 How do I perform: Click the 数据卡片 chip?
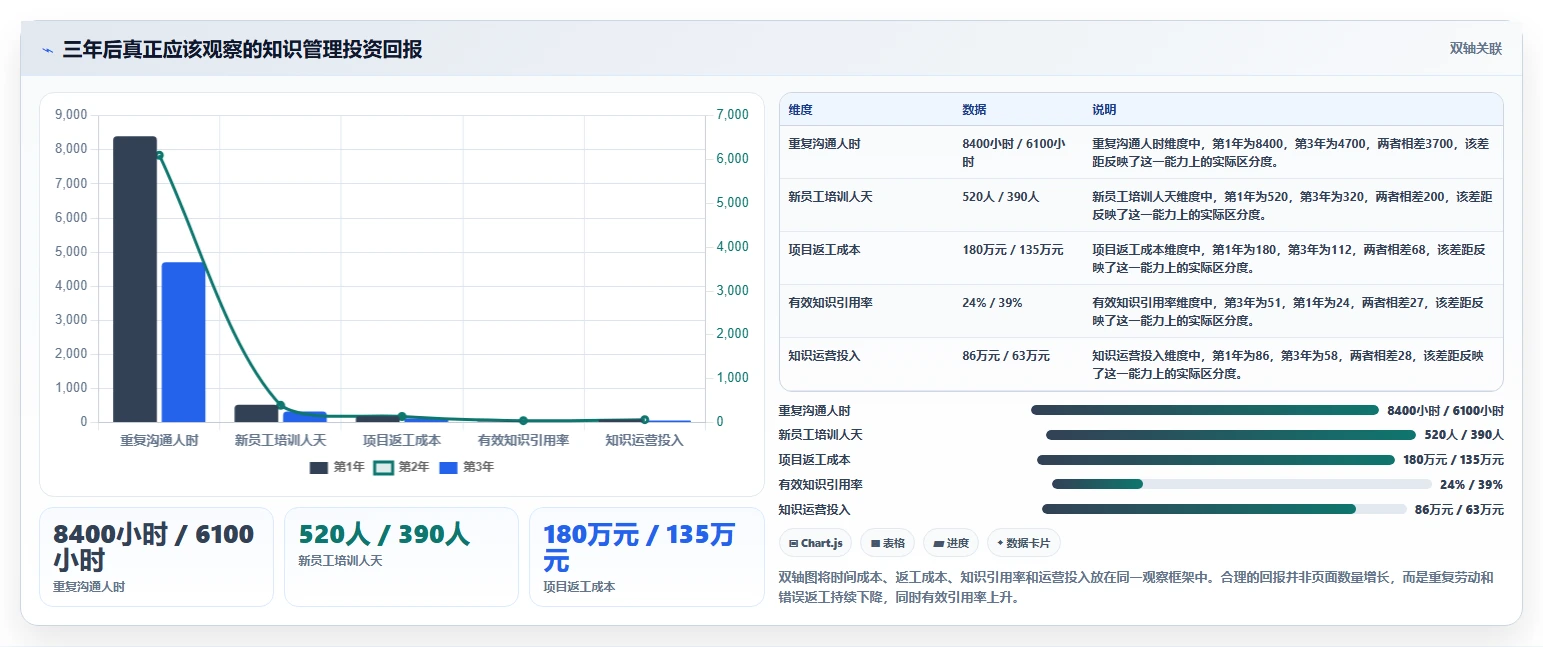(x=1023, y=543)
